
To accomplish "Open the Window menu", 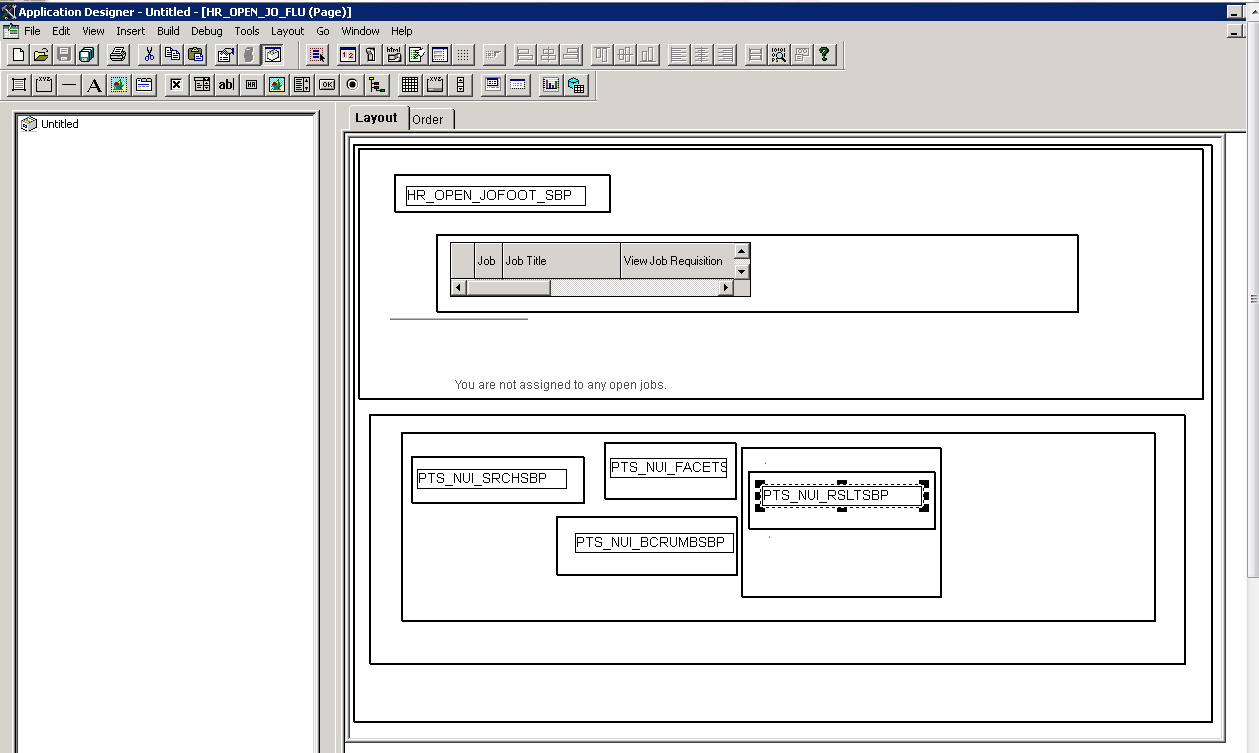I will [x=361, y=31].
